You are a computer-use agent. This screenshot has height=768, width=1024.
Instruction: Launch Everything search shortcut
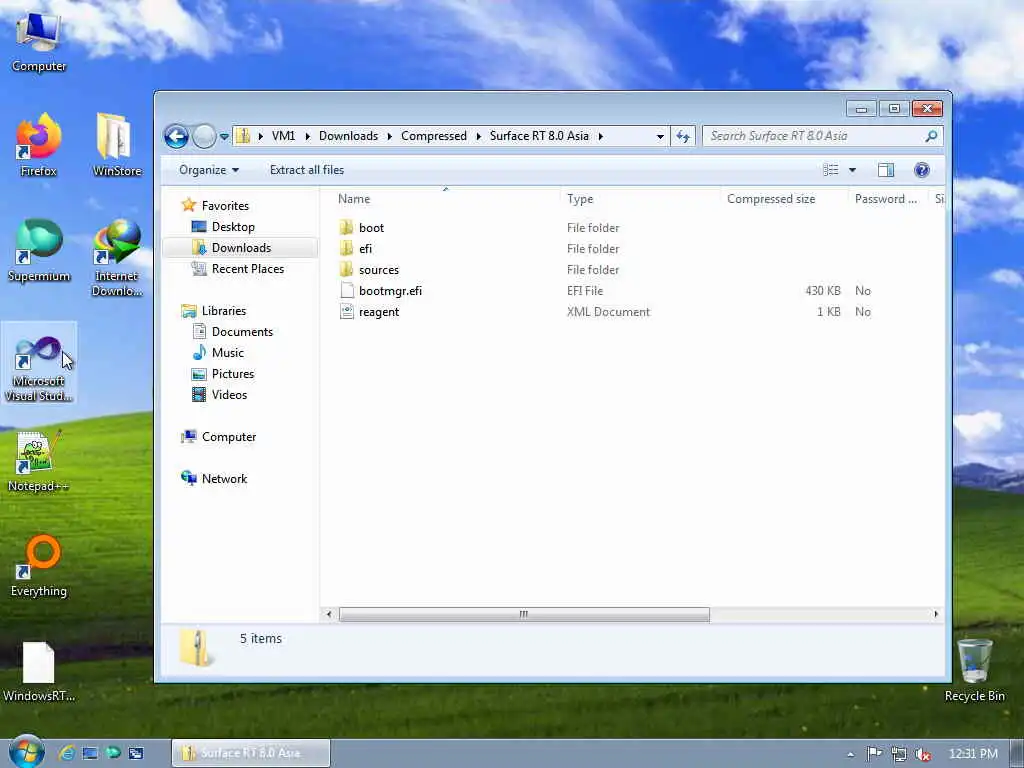pyautogui.click(x=39, y=566)
